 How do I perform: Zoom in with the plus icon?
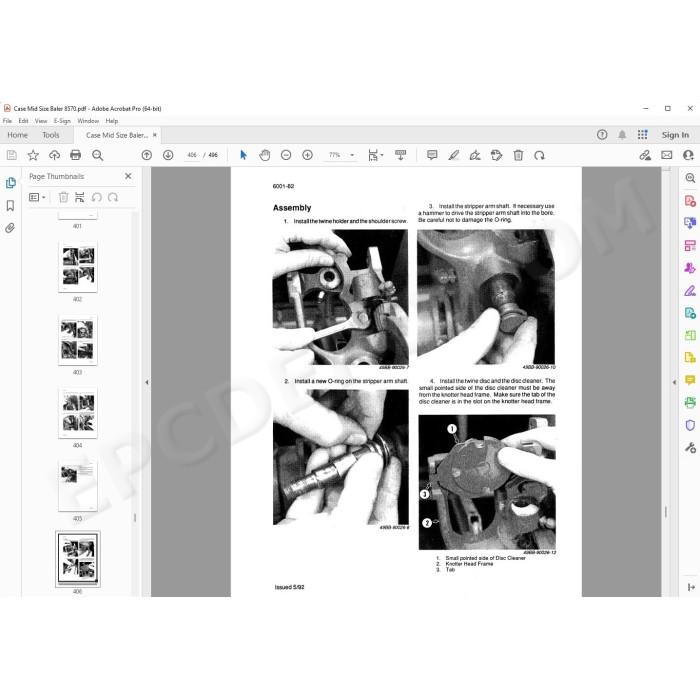coord(307,155)
